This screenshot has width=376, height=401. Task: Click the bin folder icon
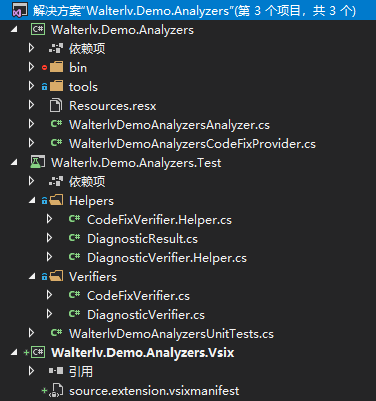coord(56,68)
